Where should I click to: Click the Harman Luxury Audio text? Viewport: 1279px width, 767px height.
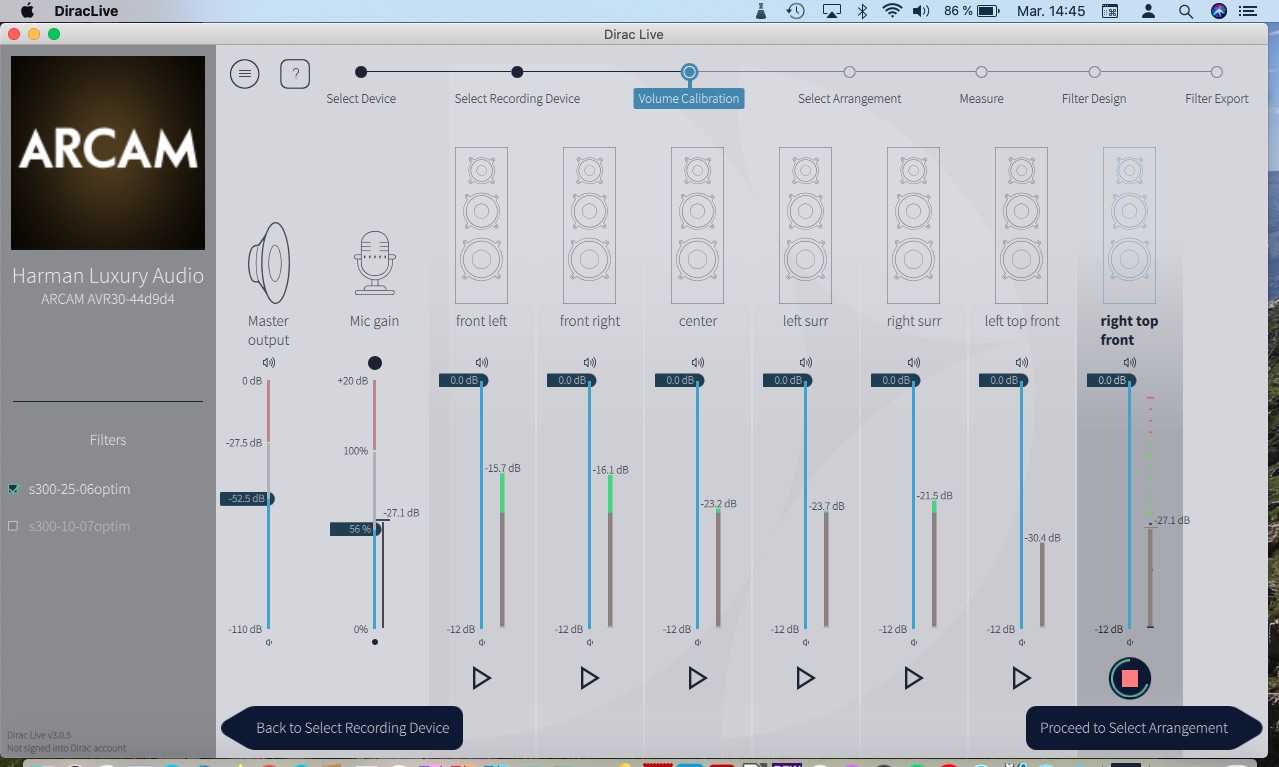[108, 276]
